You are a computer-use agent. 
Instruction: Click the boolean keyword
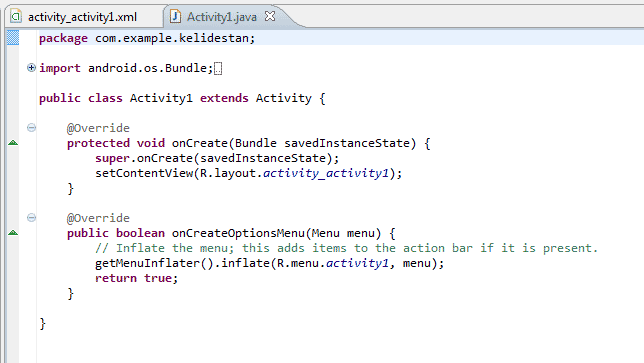coord(140,233)
